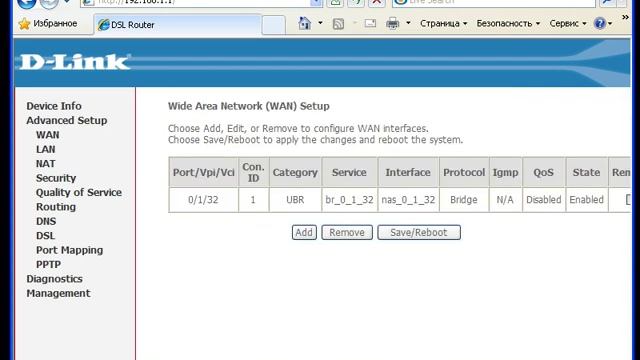This screenshot has width=640, height=360.
Task: Click the Read Mail icon
Action: pos(370,24)
